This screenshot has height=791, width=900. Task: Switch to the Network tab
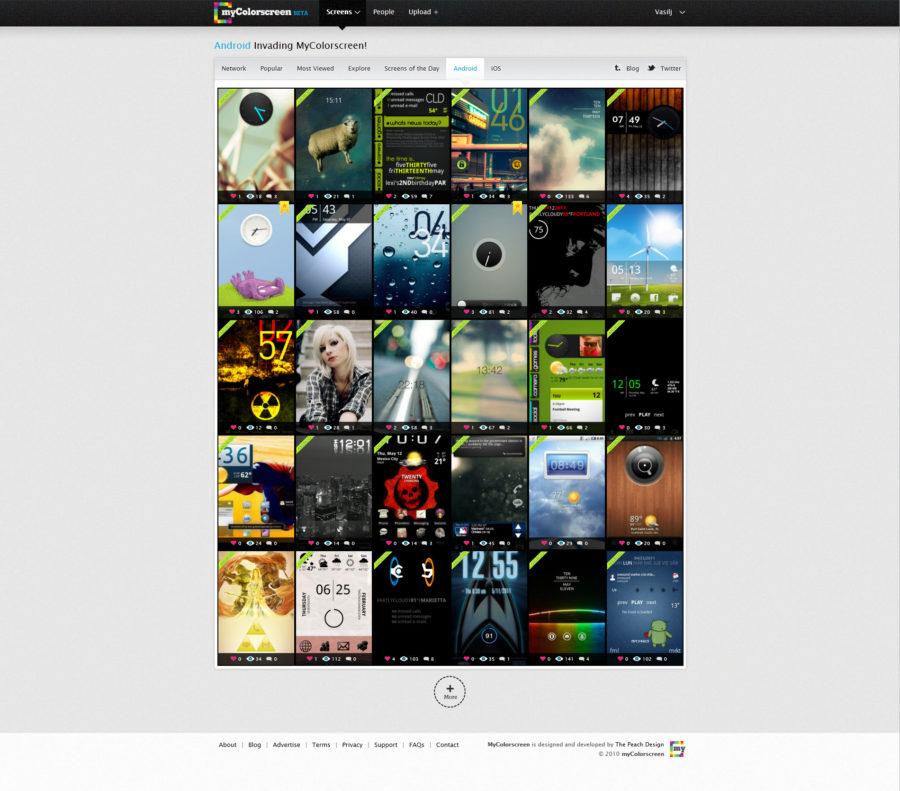coord(234,68)
